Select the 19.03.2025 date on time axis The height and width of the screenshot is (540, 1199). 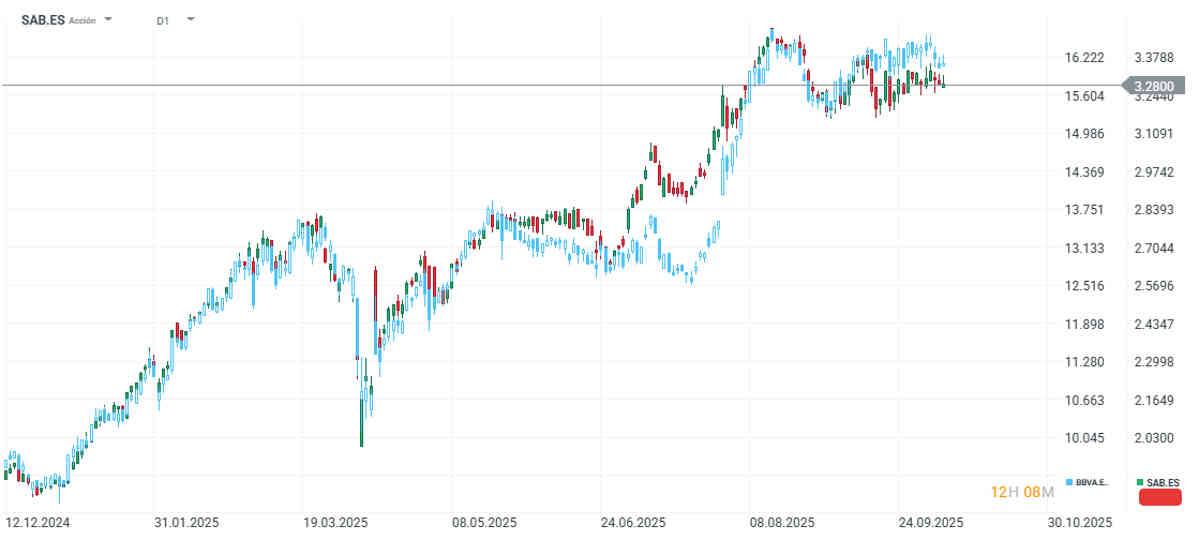(x=335, y=523)
